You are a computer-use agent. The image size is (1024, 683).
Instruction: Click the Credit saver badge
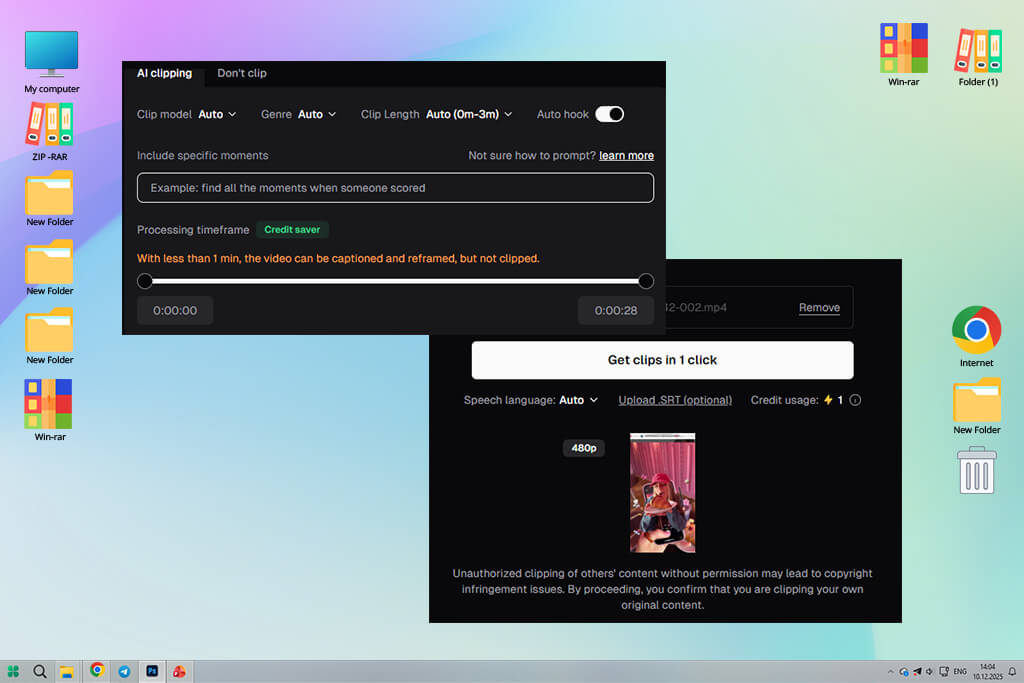click(292, 230)
